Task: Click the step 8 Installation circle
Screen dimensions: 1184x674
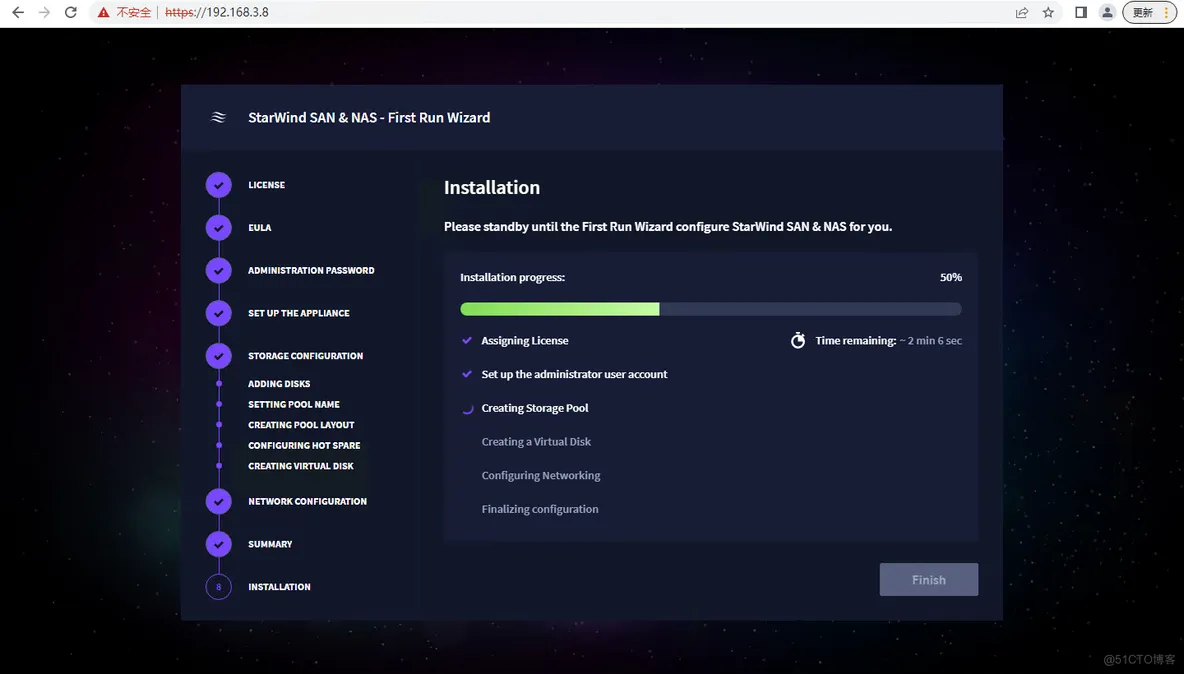Action: (x=219, y=586)
